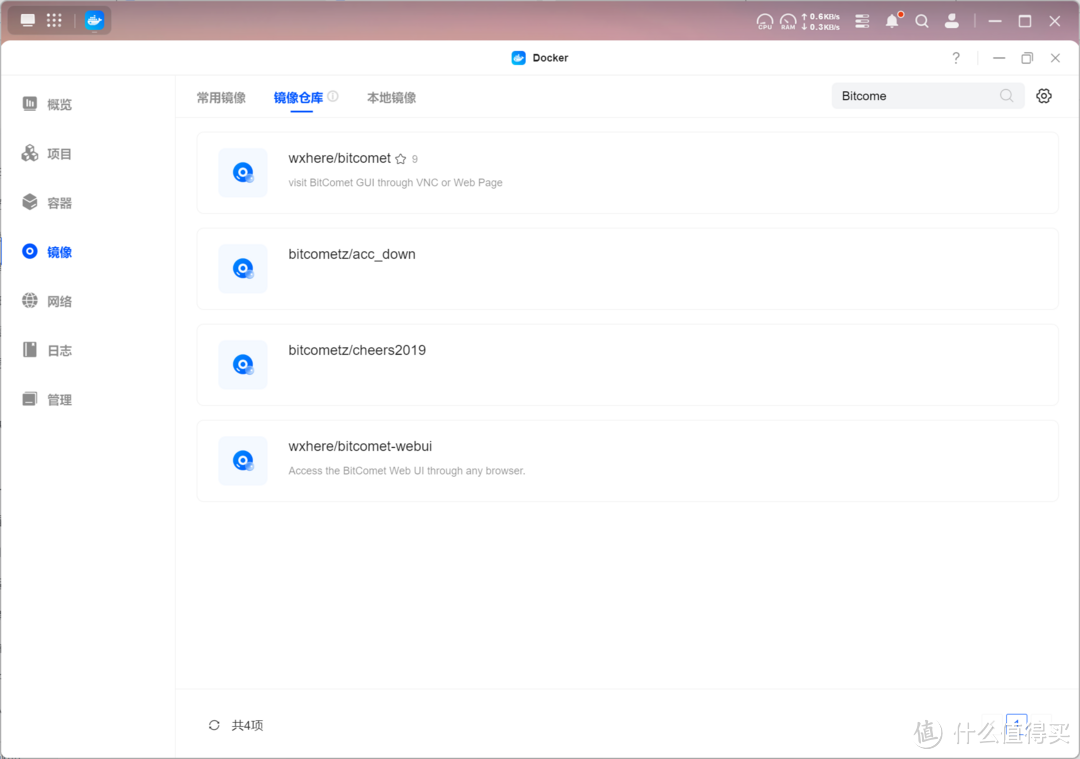Screen dimensions: 1080x759
Task: Open the notification bell in the top bar
Action: click(x=891, y=20)
